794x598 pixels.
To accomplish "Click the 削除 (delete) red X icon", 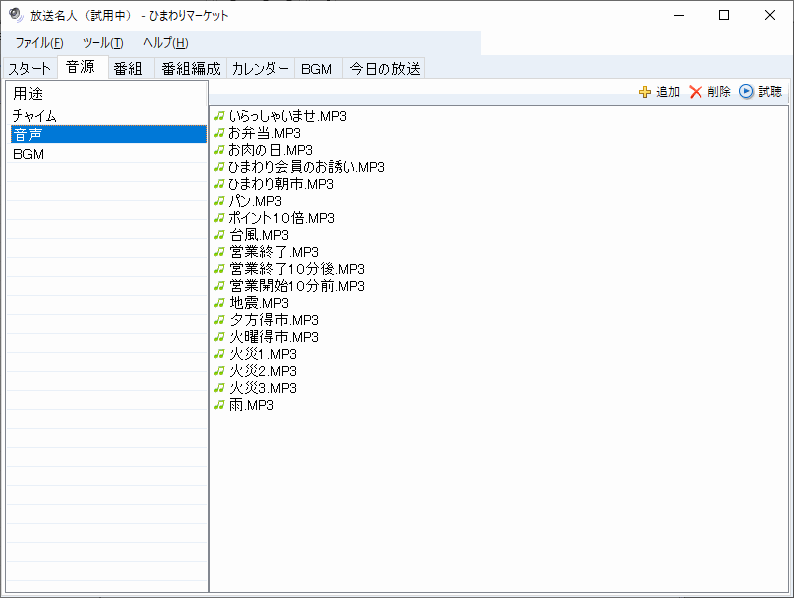I will 696,92.
